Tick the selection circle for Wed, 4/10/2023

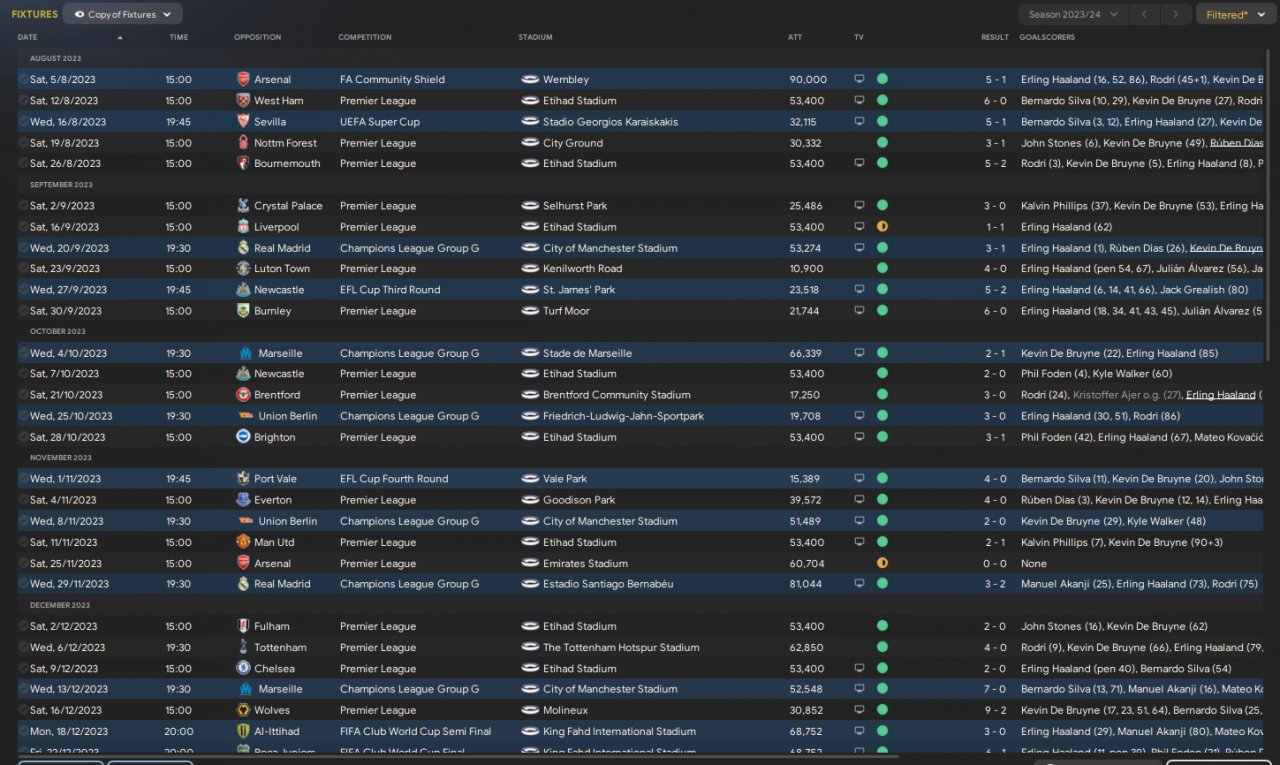[23, 353]
